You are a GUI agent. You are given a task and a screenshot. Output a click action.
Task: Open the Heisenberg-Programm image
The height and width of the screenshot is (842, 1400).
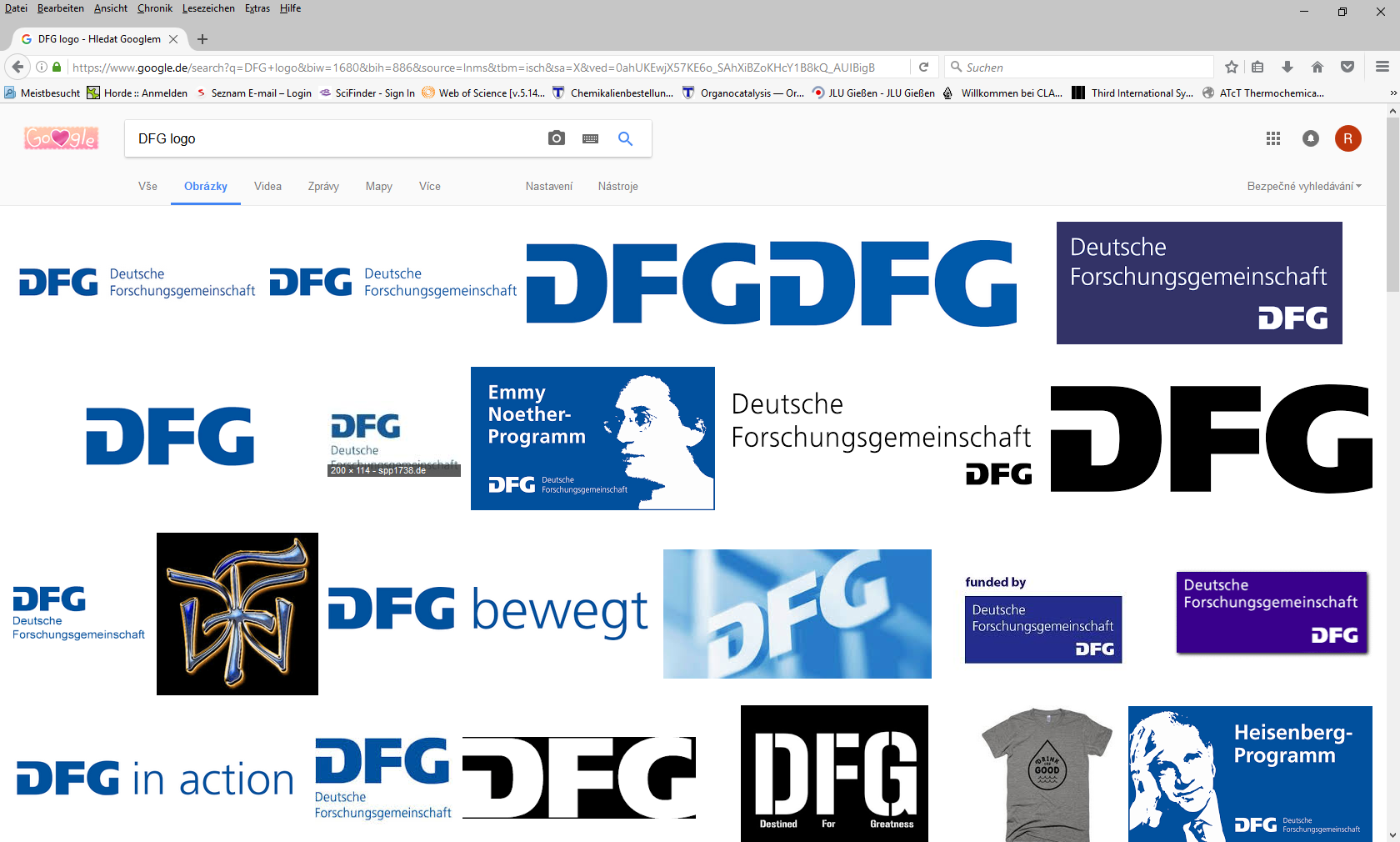[x=1250, y=774]
